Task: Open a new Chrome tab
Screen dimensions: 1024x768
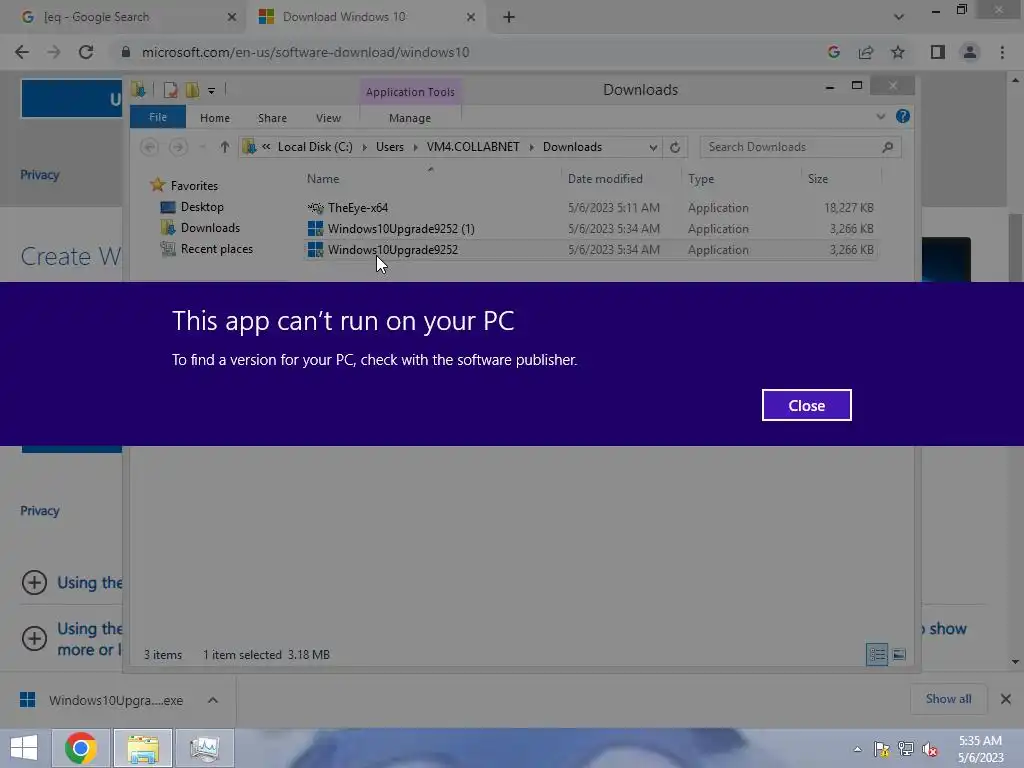Action: click(x=509, y=17)
